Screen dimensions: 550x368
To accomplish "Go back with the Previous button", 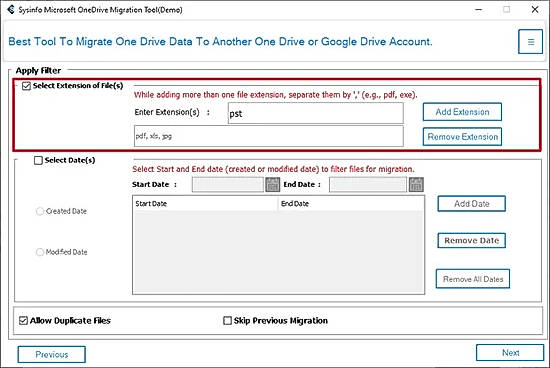I will click(x=52, y=354).
